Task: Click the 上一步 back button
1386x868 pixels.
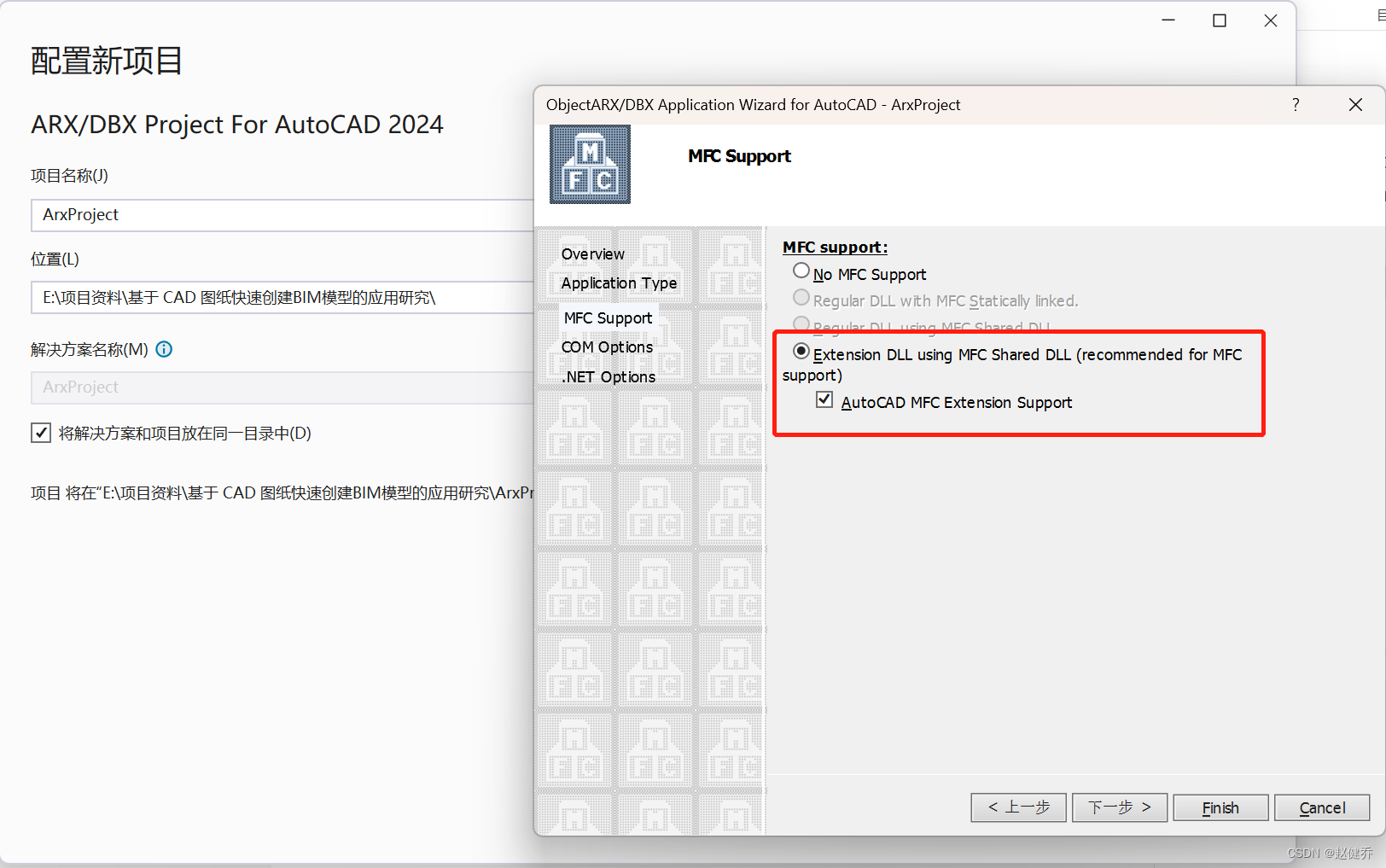Action: tap(1018, 807)
